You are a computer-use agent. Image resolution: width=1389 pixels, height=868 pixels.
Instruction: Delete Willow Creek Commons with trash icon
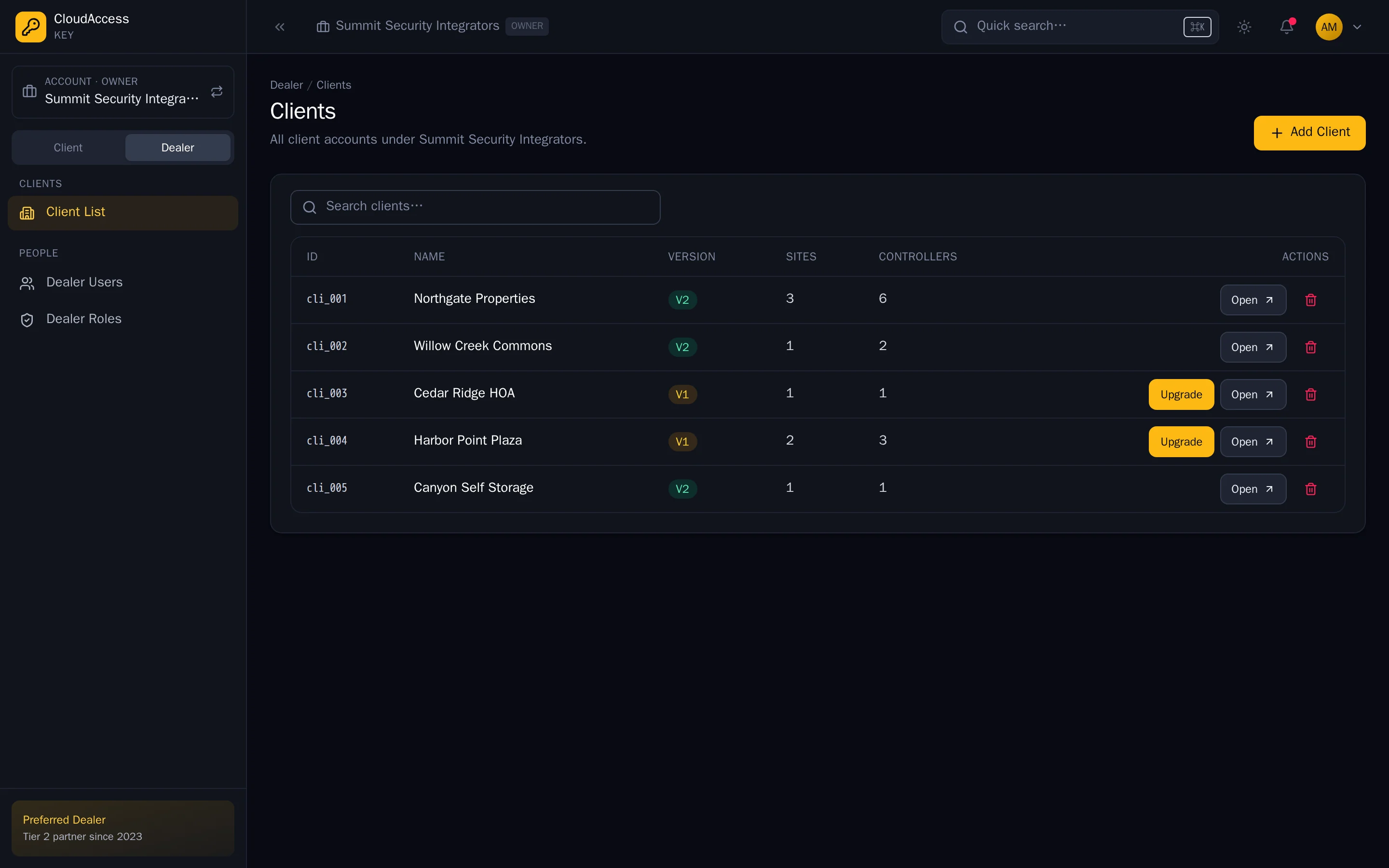pos(1310,347)
